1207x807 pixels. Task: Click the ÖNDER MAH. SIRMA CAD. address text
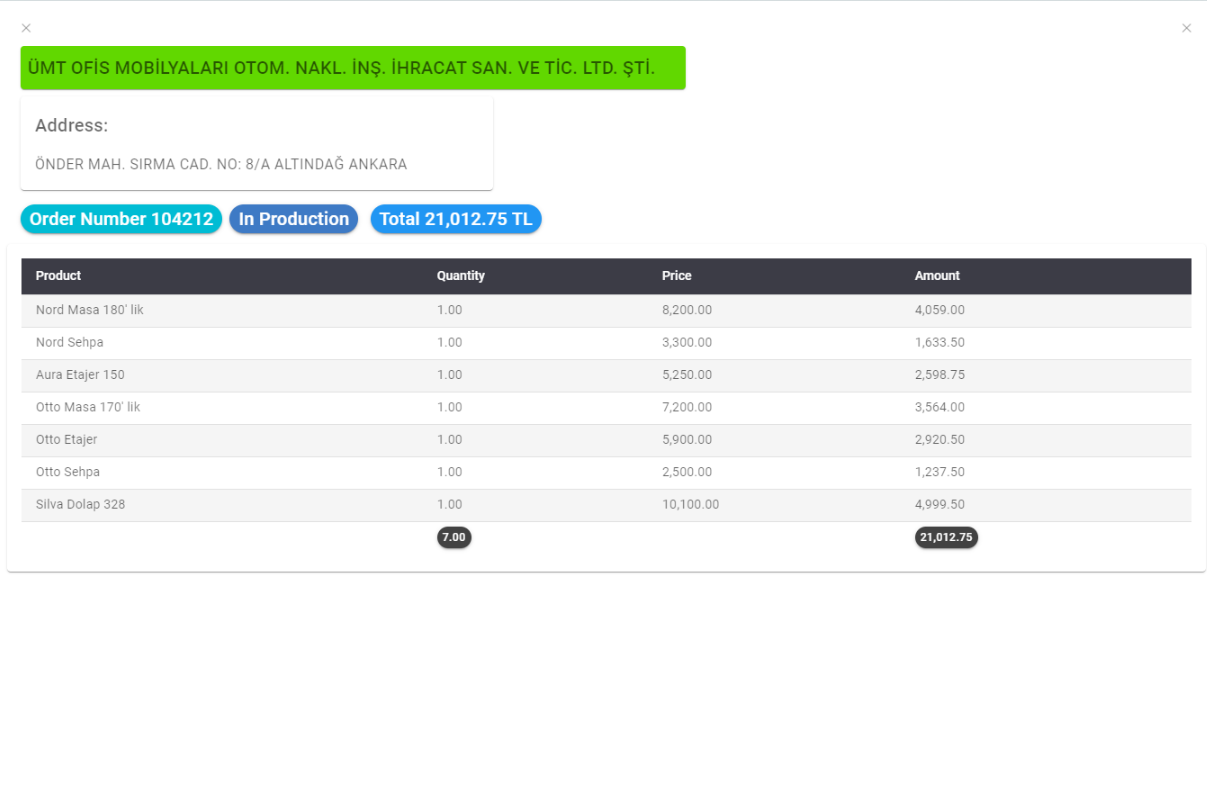221,164
